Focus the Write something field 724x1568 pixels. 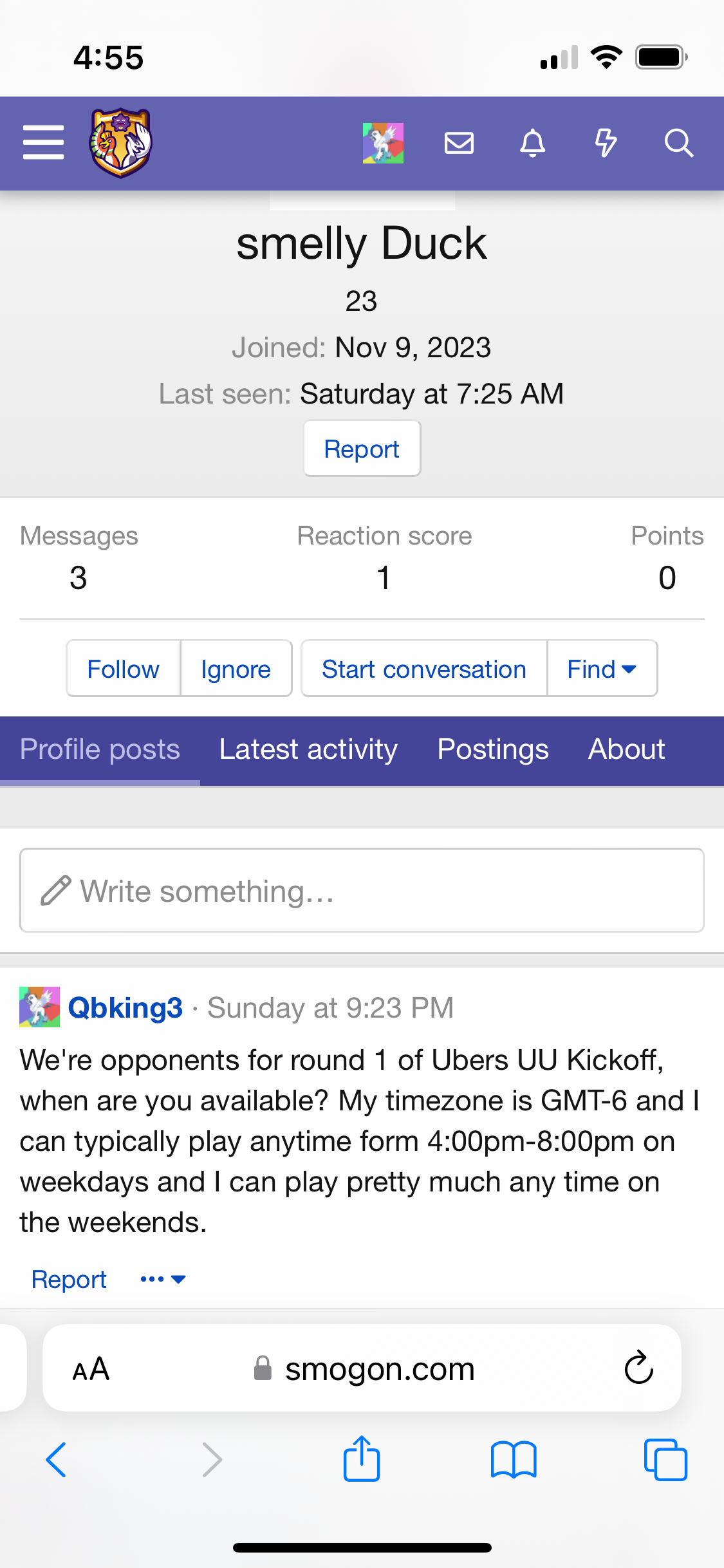pyautogui.click(x=362, y=890)
